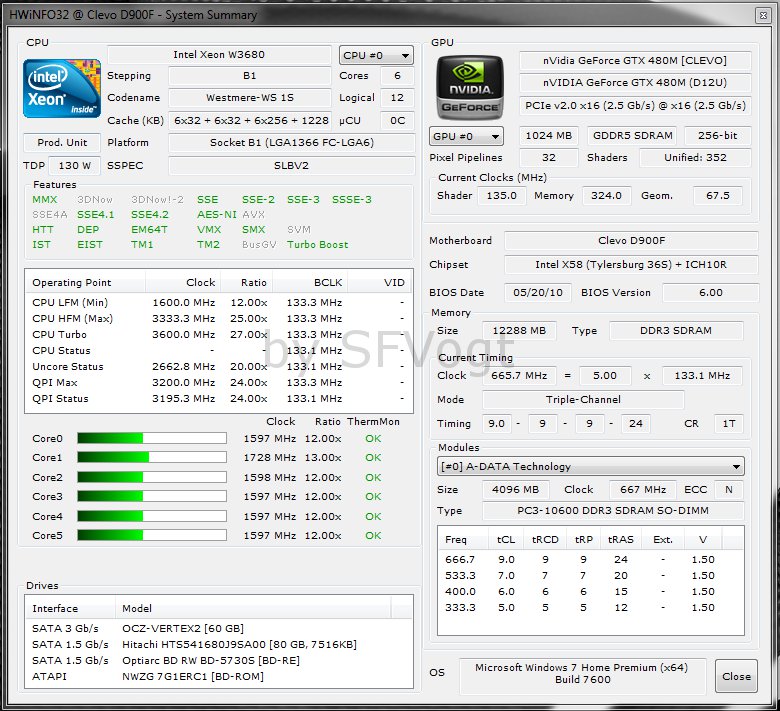
Task: Click the SLBV2 SSPEC field
Action: (x=292, y=165)
